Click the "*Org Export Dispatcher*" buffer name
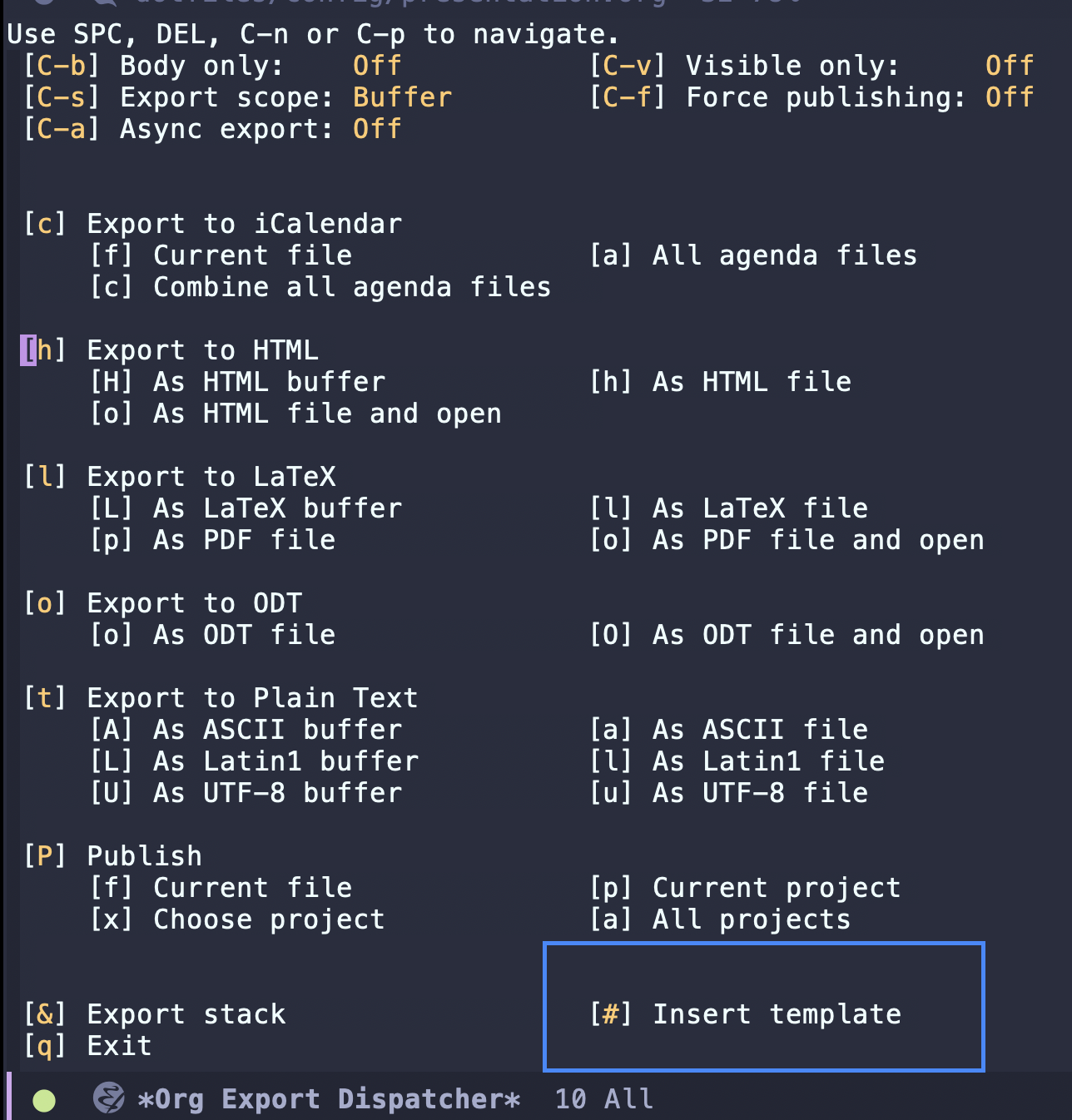The height and width of the screenshot is (1120, 1072). click(330, 1098)
